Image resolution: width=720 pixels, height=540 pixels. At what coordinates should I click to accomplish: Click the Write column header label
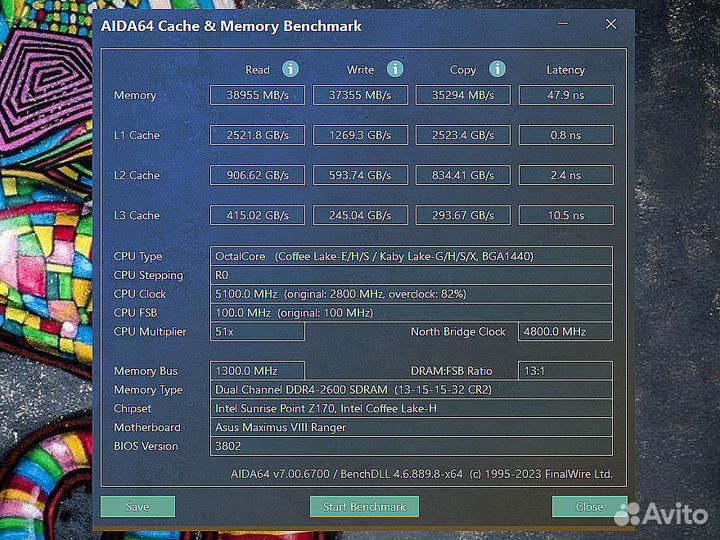pos(360,70)
